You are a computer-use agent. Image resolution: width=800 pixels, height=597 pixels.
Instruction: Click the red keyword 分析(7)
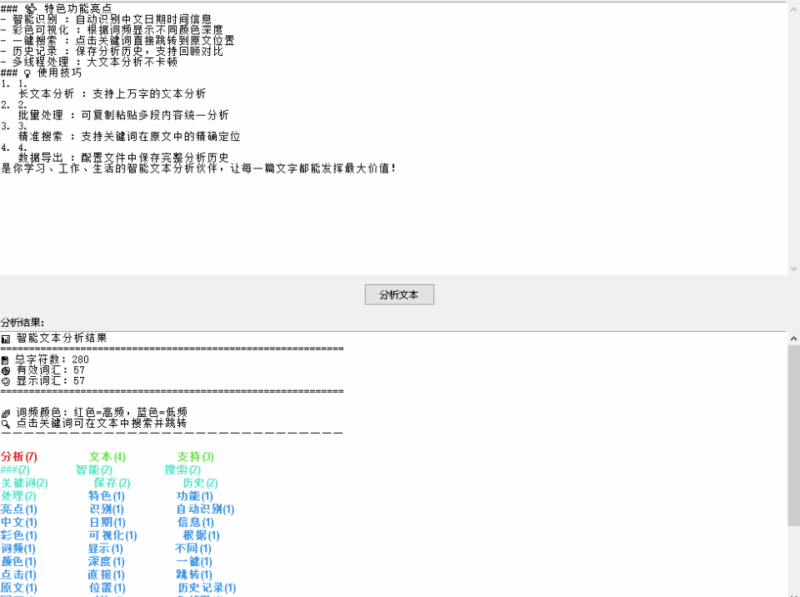(19, 457)
